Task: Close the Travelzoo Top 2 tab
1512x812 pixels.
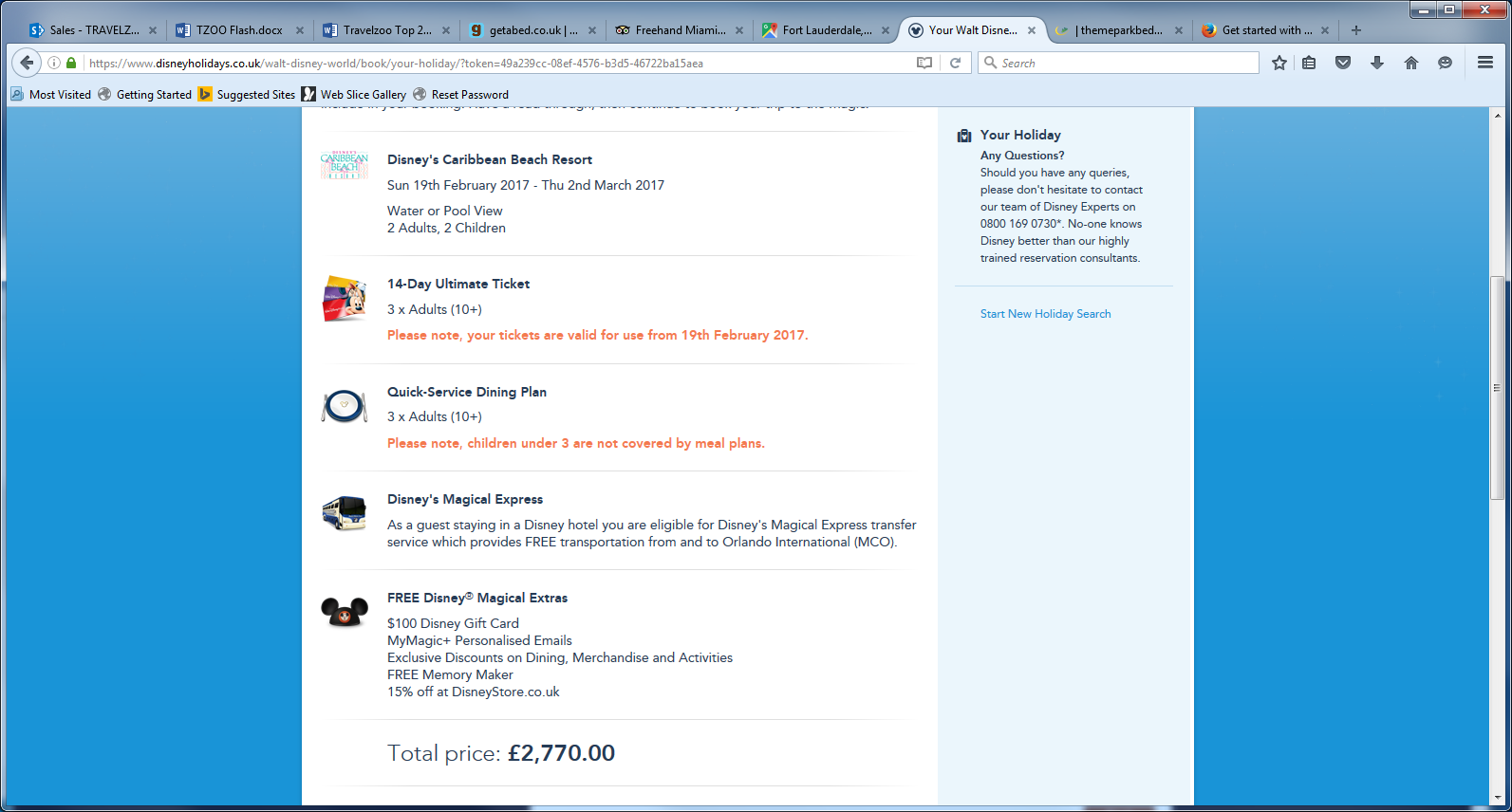Action: (446, 30)
